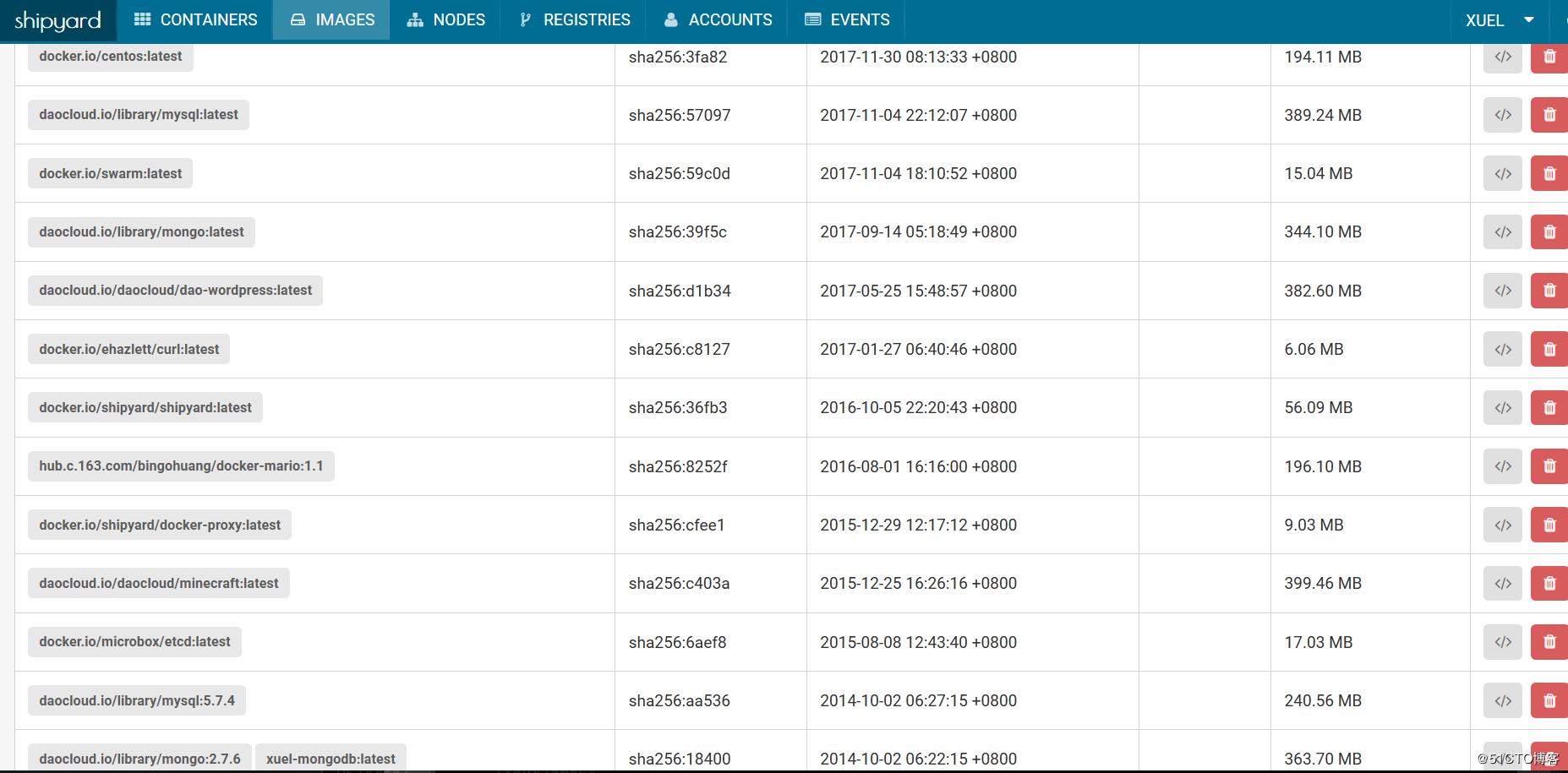
Task: Select the docker.io/centos:latest tag
Action: (x=111, y=57)
